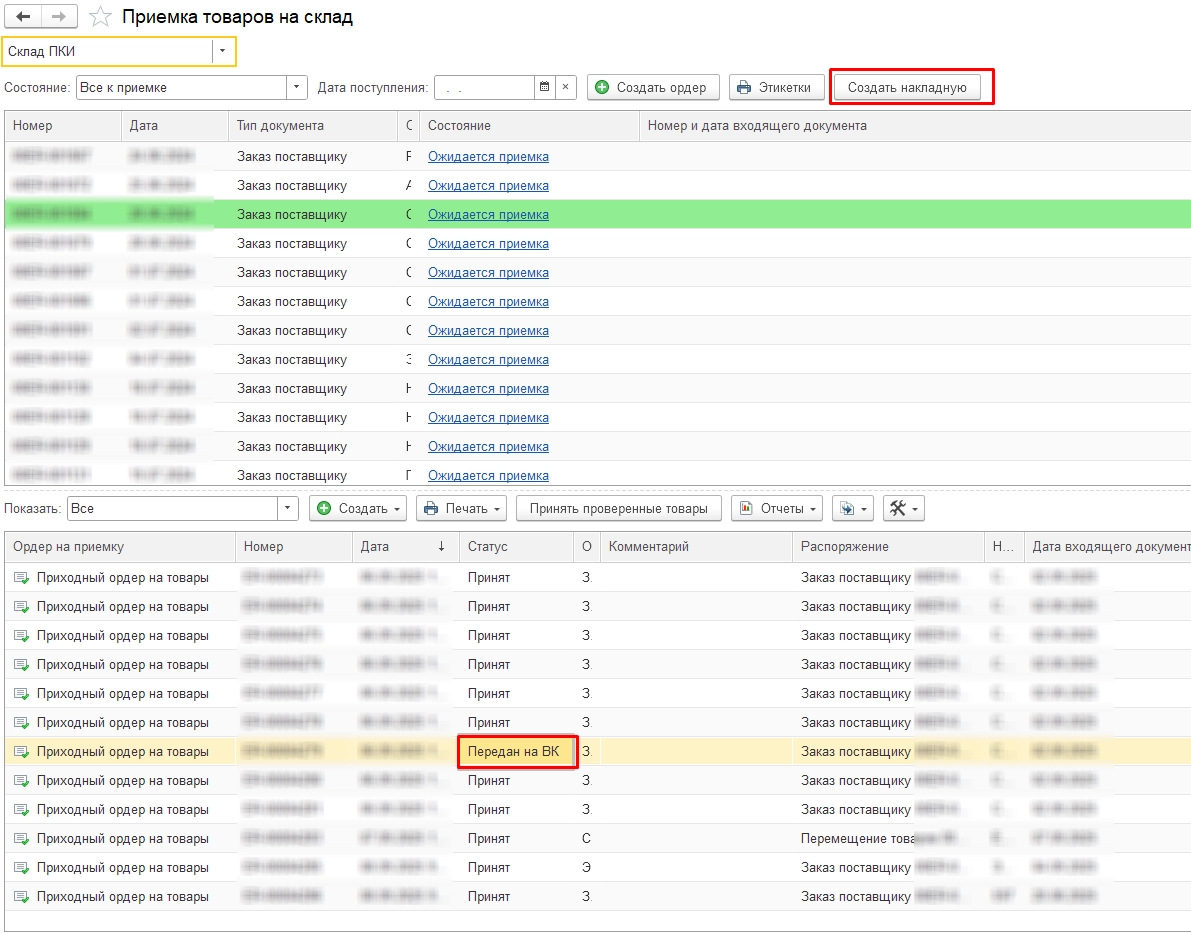
Task: Open the calendar for Дата поступления
Action: tap(545, 87)
